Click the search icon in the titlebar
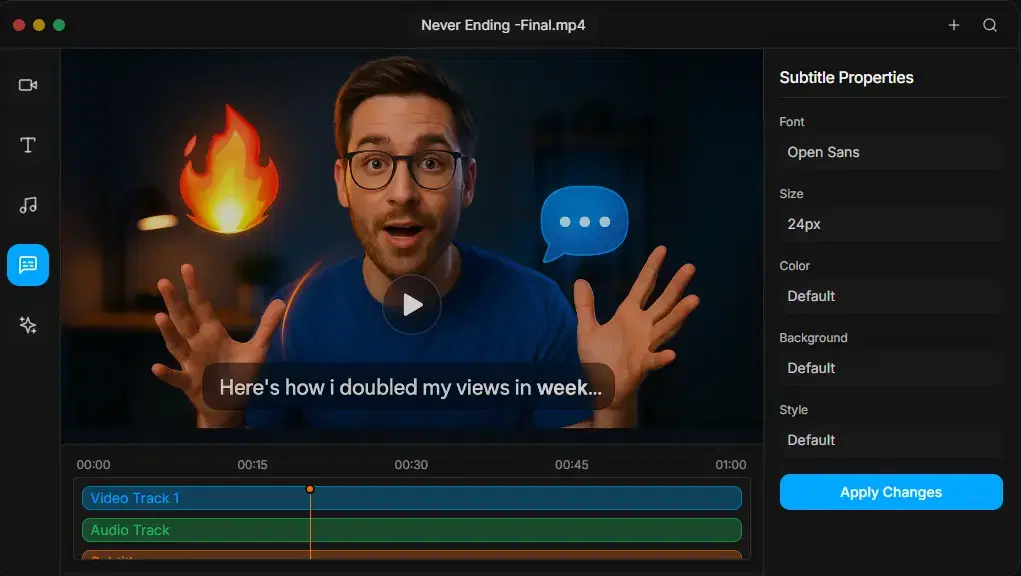The image size is (1021, 576). (x=989, y=24)
